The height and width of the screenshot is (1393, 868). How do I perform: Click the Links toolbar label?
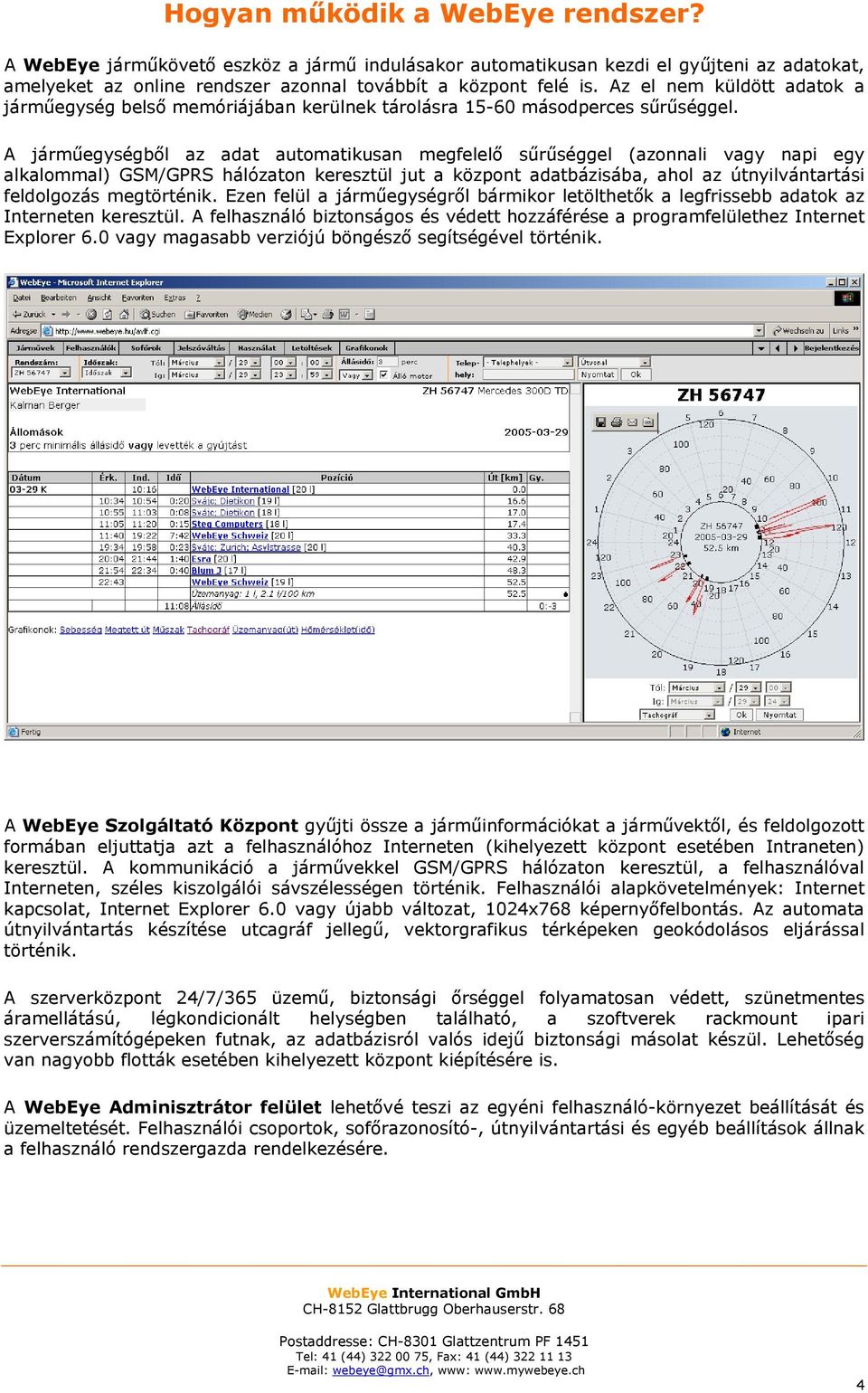pyautogui.click(x=840, y=330)
